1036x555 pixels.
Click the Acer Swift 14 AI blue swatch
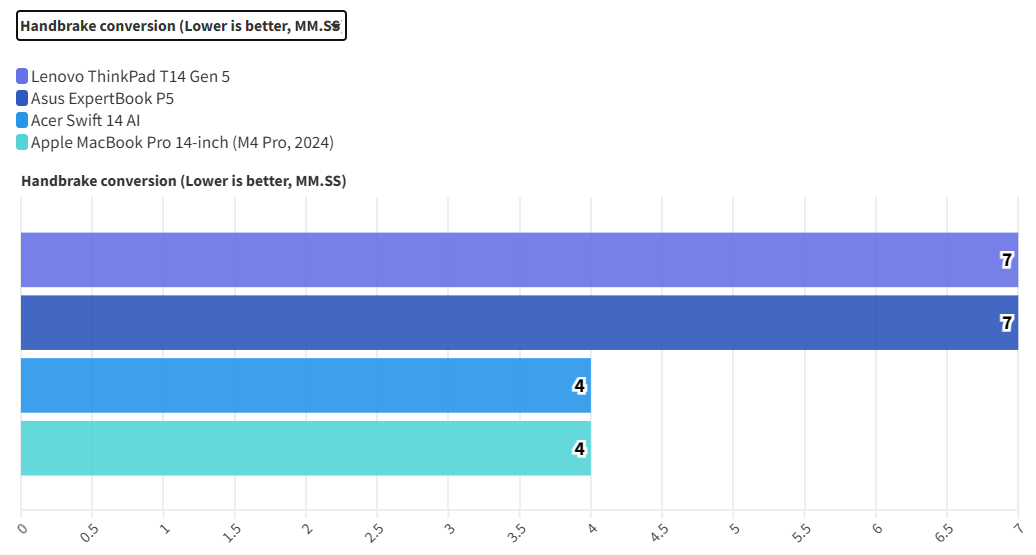pyautogui.click(x=22, y=120)
